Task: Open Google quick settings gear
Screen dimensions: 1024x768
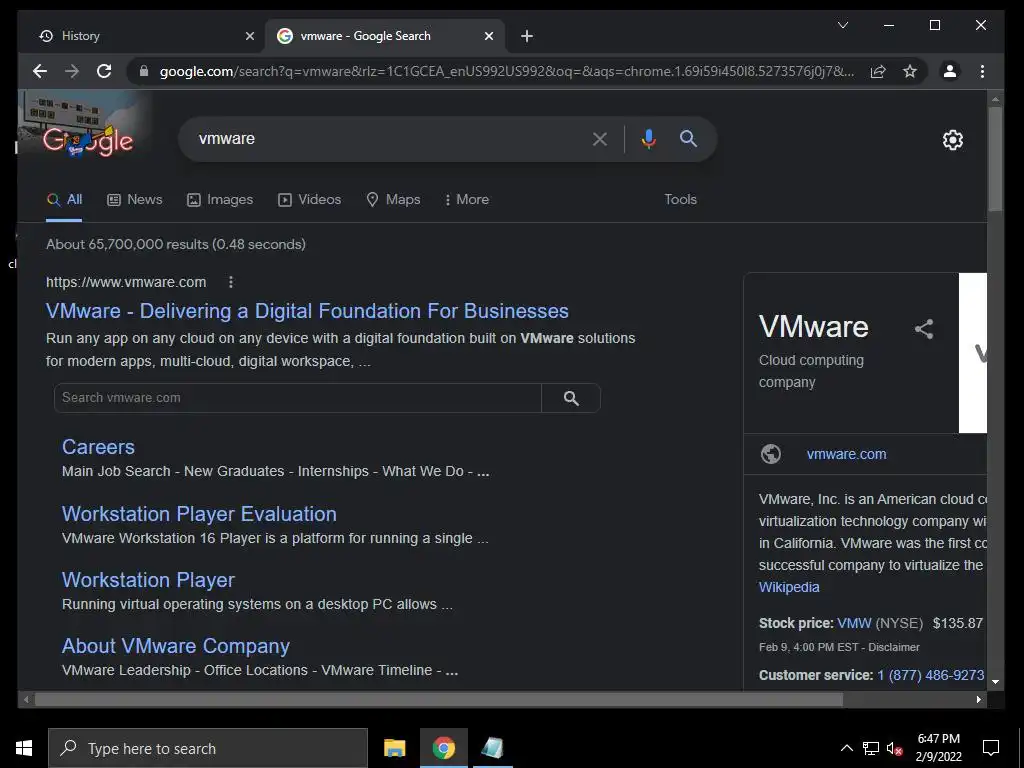Action: [x=953, y=140]
